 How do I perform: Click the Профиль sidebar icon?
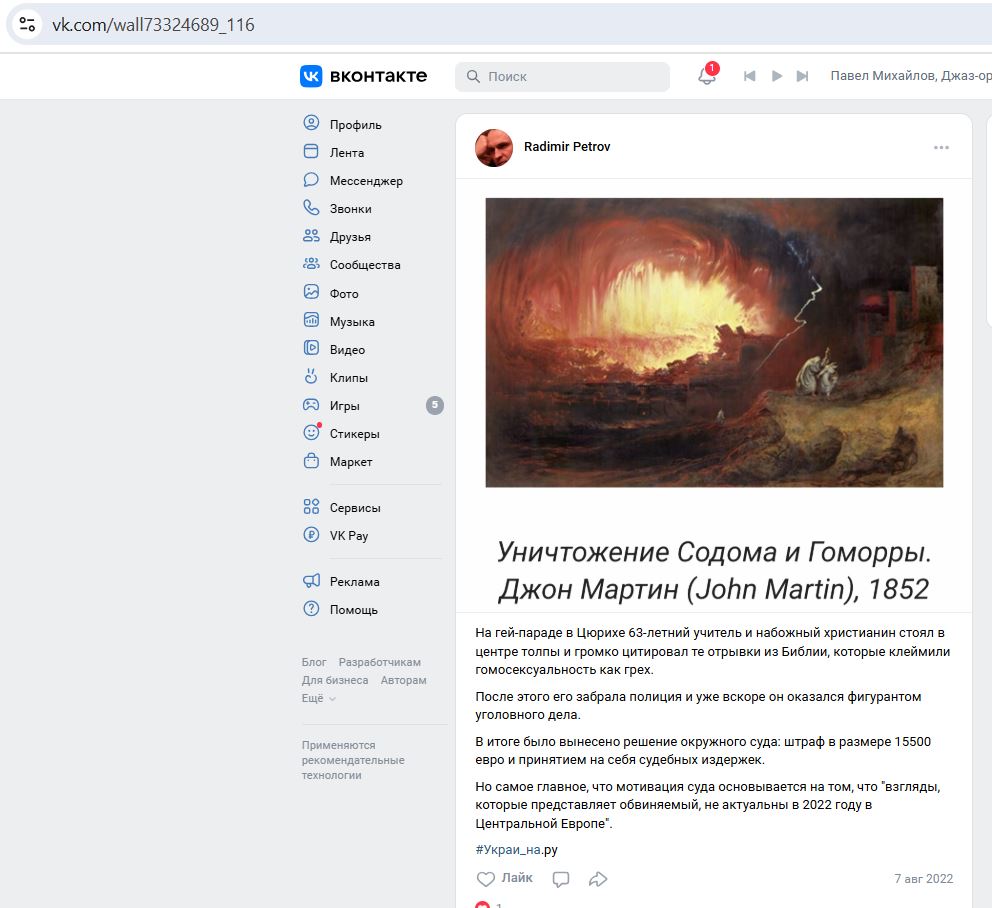[311, 123]
